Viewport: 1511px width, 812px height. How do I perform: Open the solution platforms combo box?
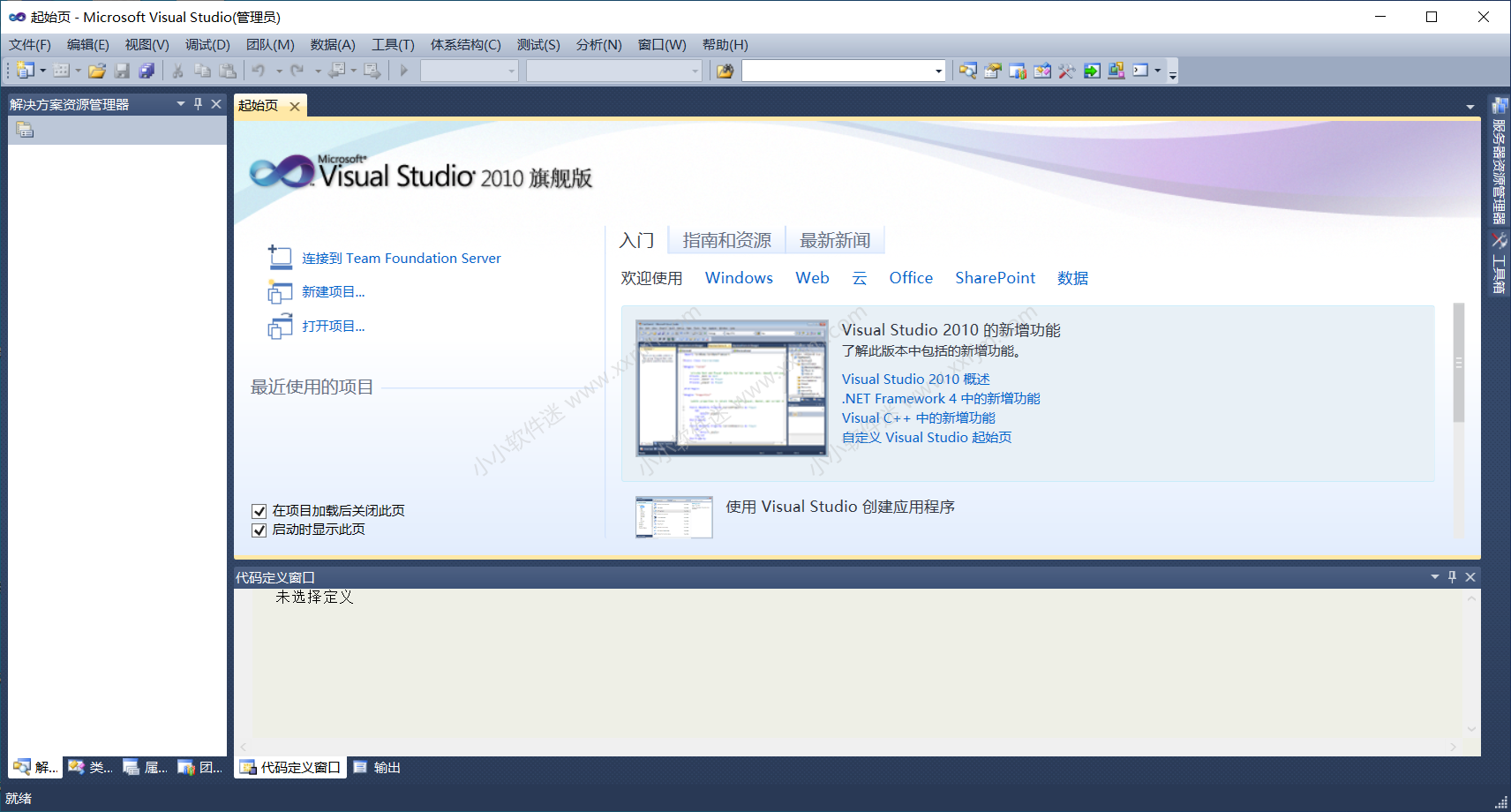613,71
